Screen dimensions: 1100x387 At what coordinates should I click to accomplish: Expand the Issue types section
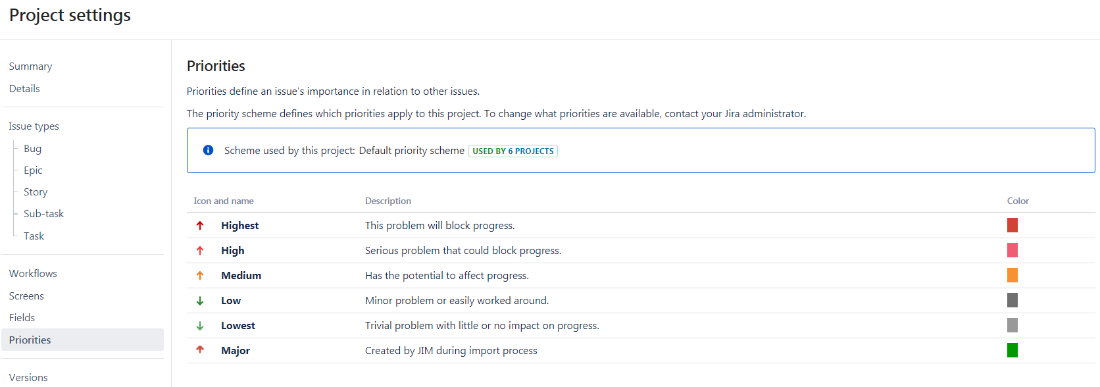click(34, 127)
